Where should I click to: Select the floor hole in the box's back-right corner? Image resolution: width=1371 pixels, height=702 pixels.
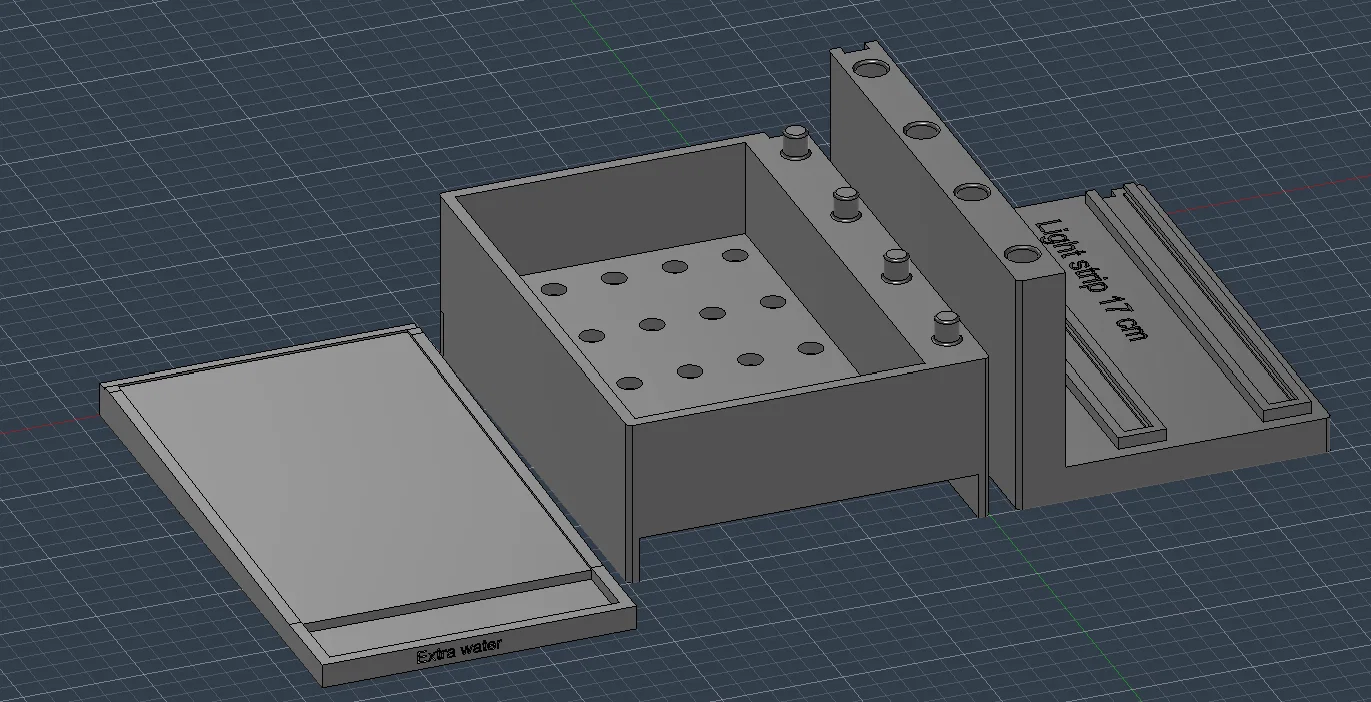point(737,256)
